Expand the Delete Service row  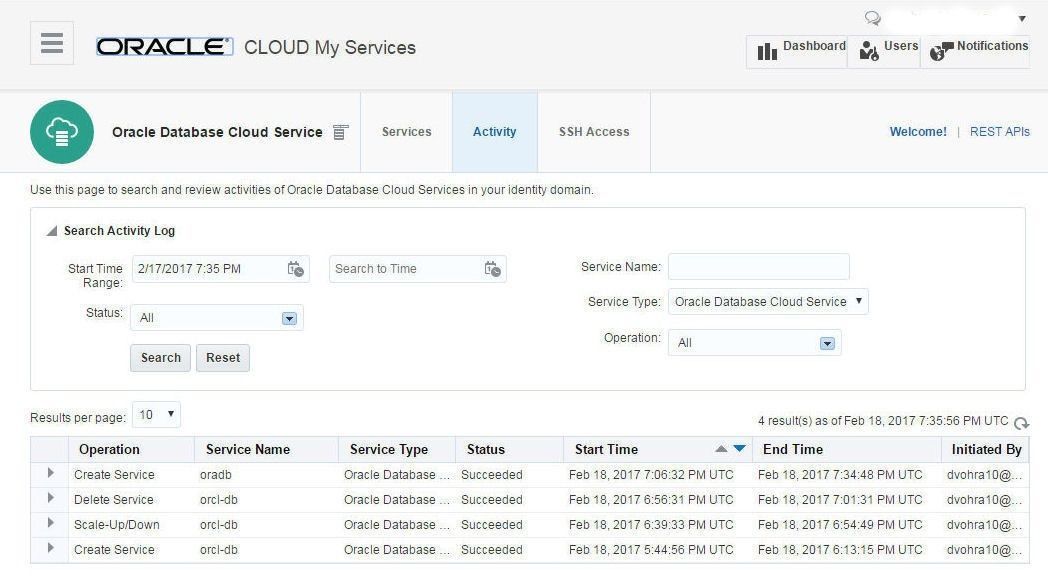50,498
